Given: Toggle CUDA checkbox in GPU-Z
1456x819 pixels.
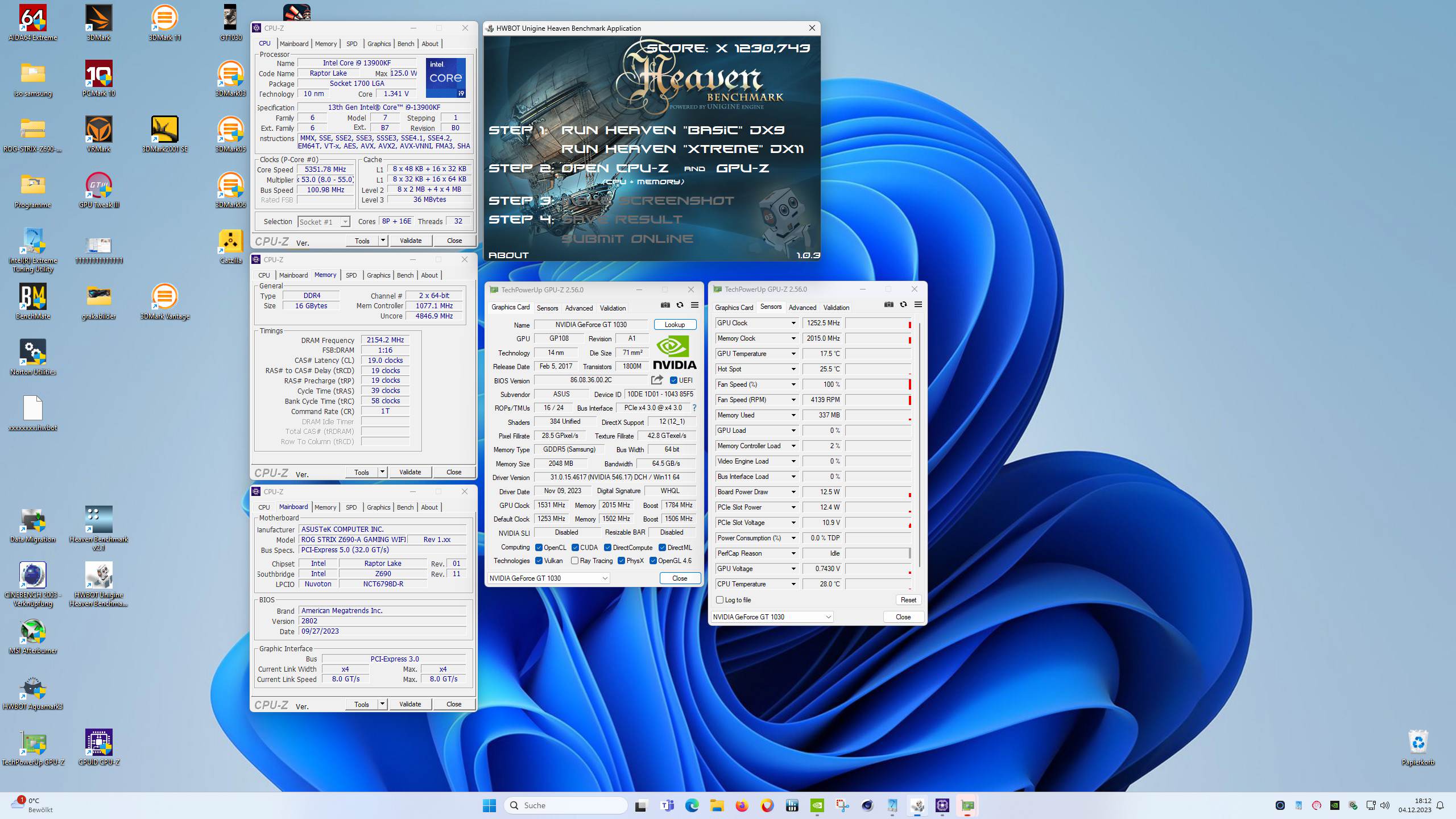Looking at the screenshot, I should click(575, 548).
